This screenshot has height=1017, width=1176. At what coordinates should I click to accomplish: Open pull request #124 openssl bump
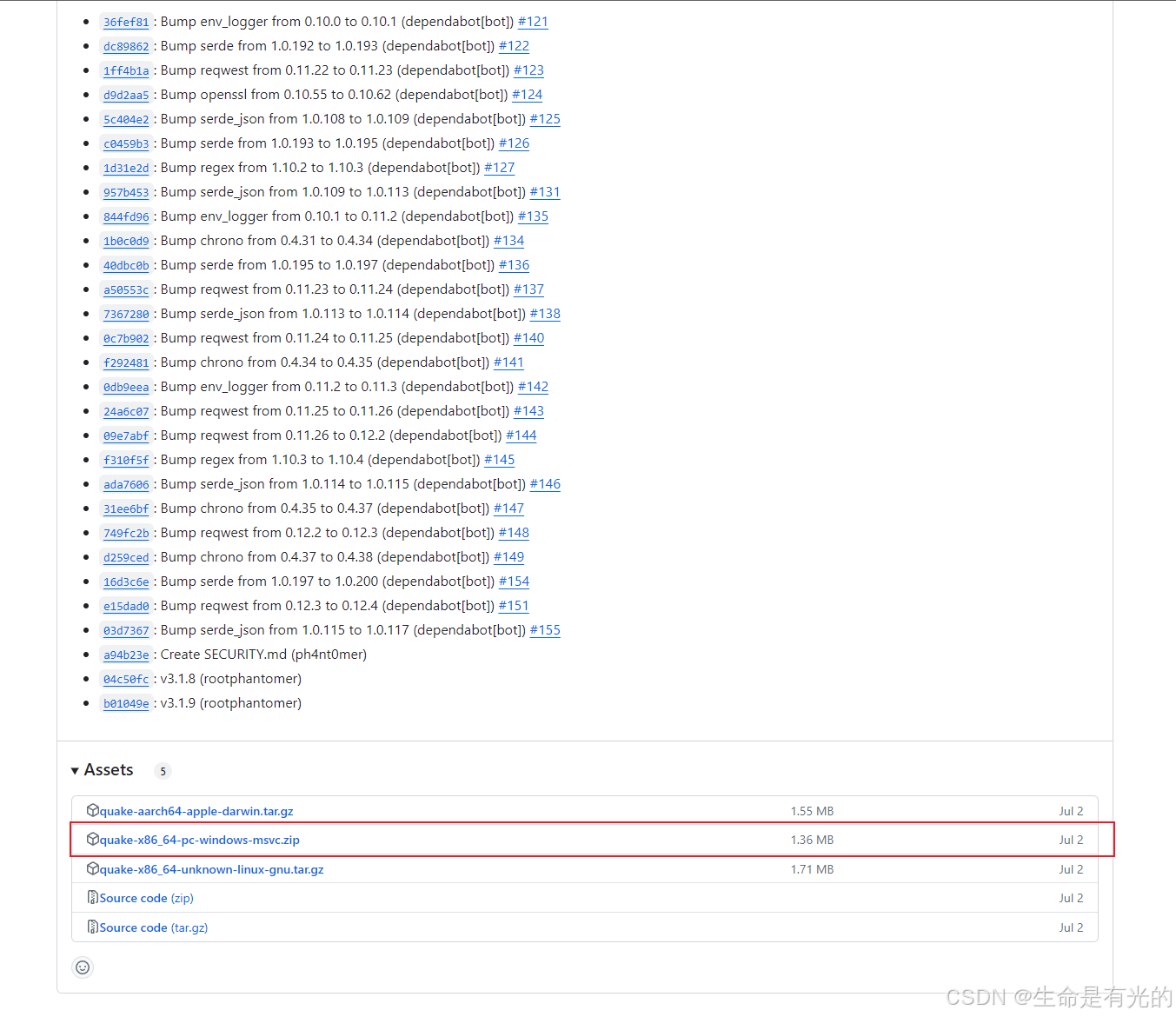pos(527,95)
